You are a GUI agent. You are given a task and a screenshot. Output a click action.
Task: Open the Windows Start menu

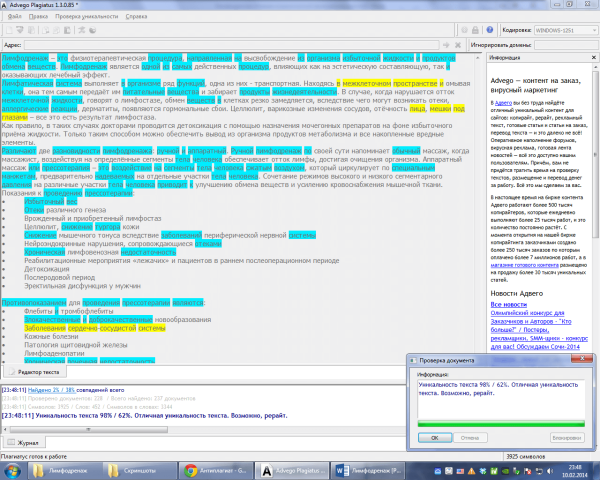pos(13,470)
